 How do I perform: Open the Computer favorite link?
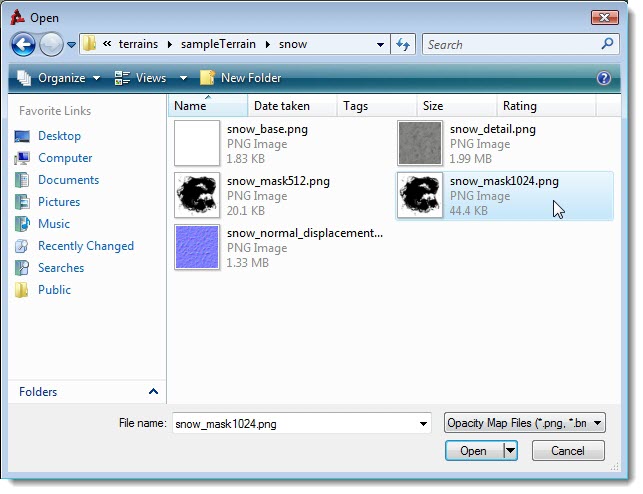pyautogui.click(x=65, y=158)
